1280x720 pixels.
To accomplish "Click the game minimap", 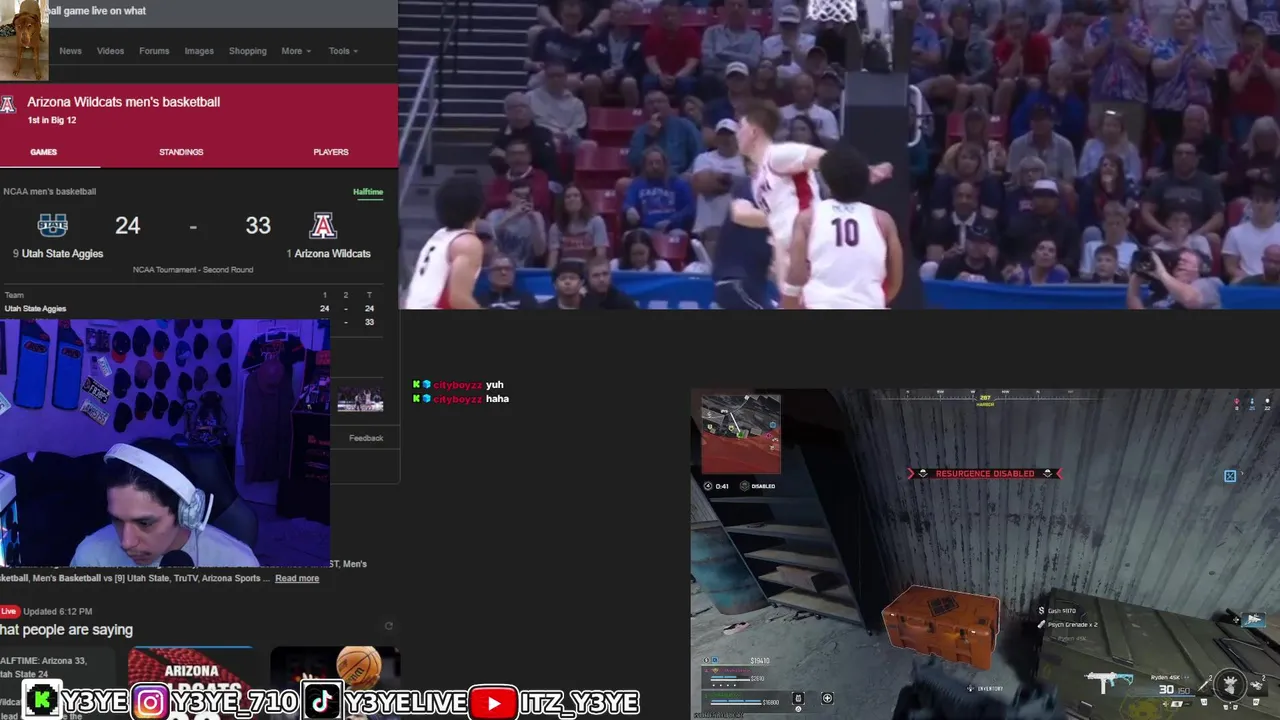I will 741,434.
